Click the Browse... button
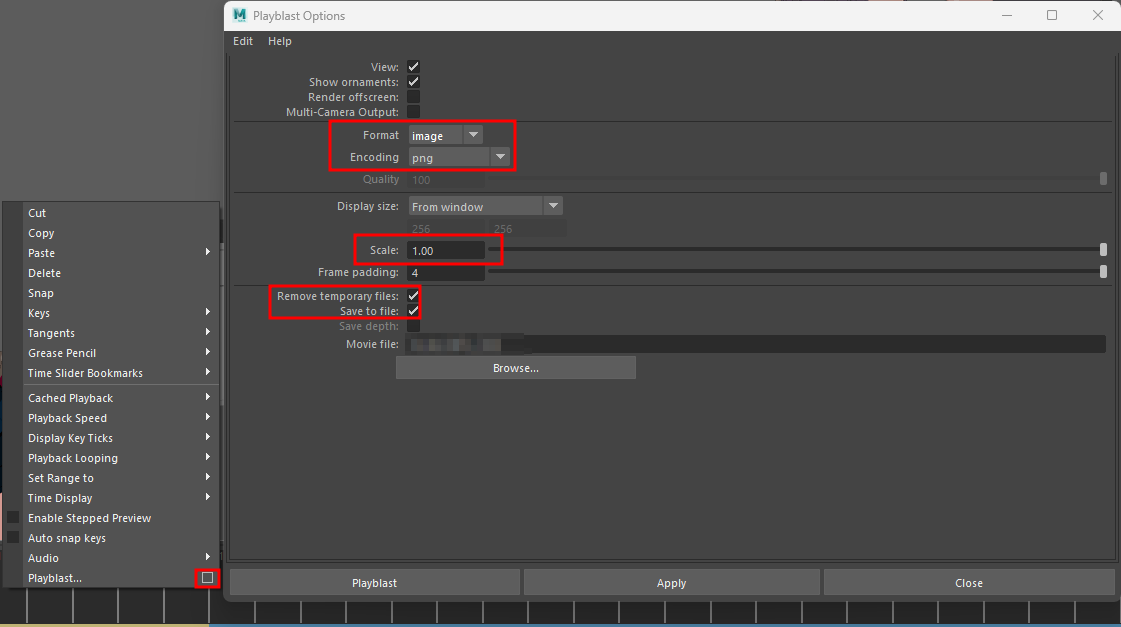This screenshot has width=1121, height=627. point(515,368)
